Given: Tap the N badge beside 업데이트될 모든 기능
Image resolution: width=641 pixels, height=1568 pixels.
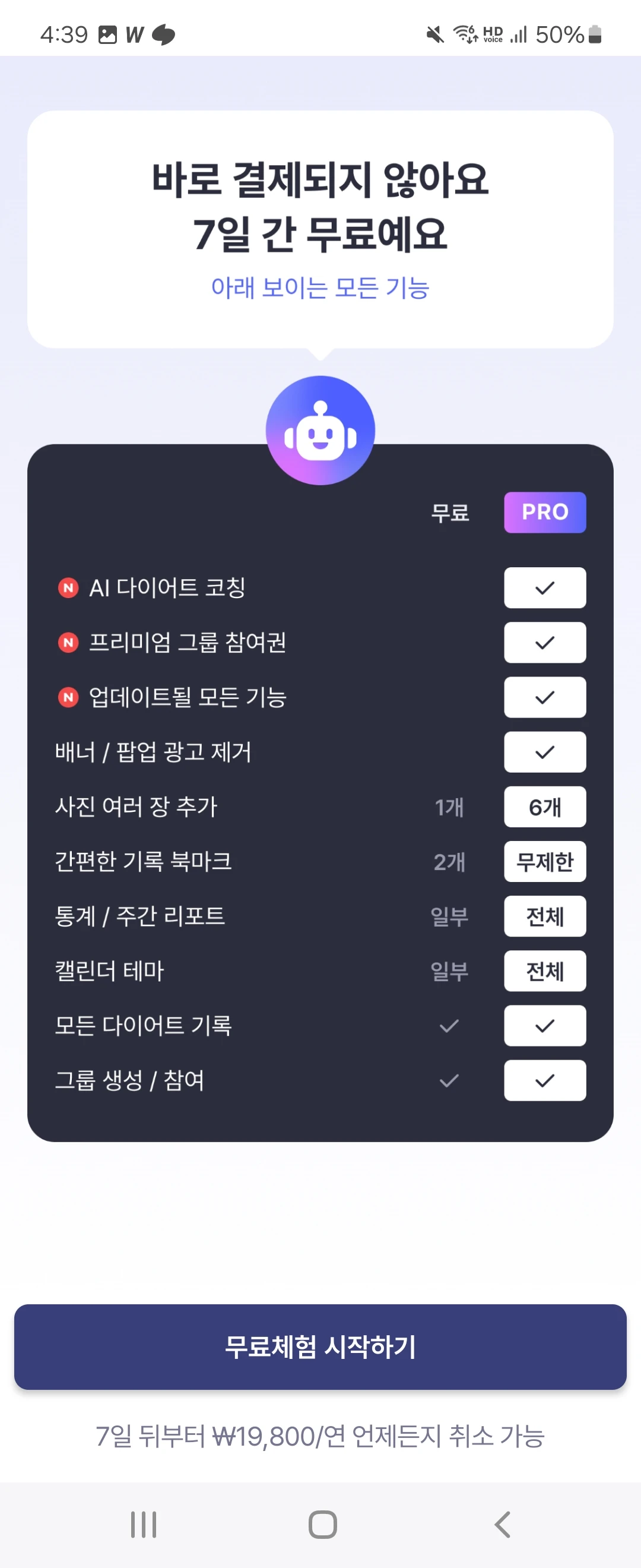Looking at the screenshot, I should [68, 697].
